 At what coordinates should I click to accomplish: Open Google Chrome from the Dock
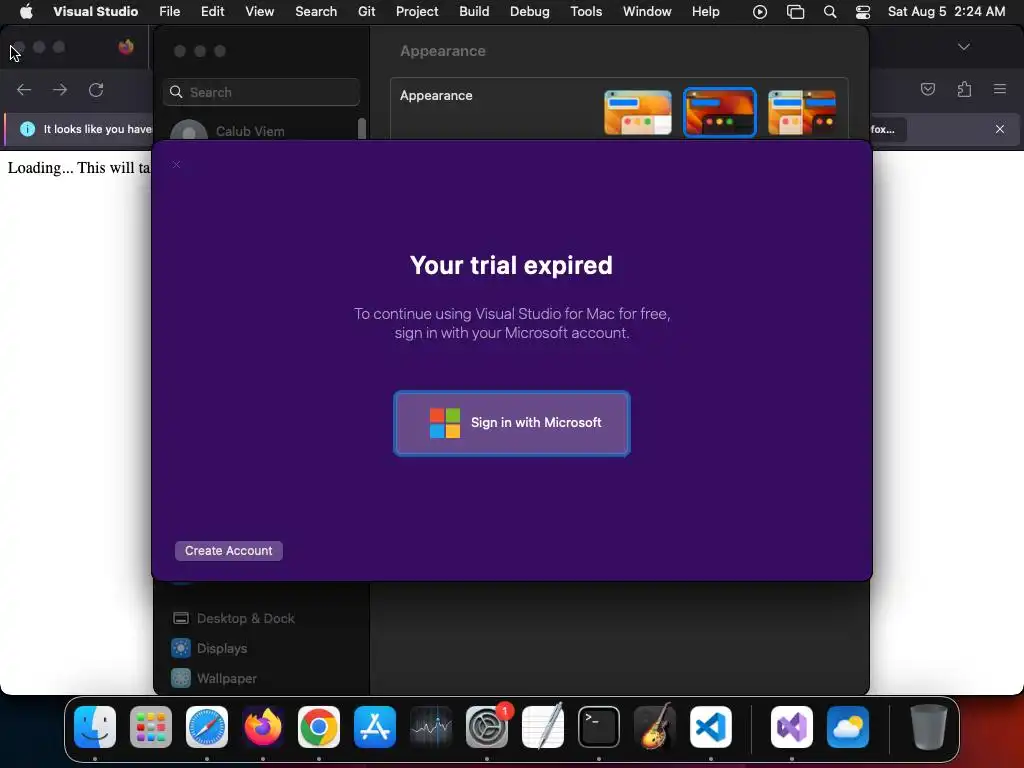point(319,727)
